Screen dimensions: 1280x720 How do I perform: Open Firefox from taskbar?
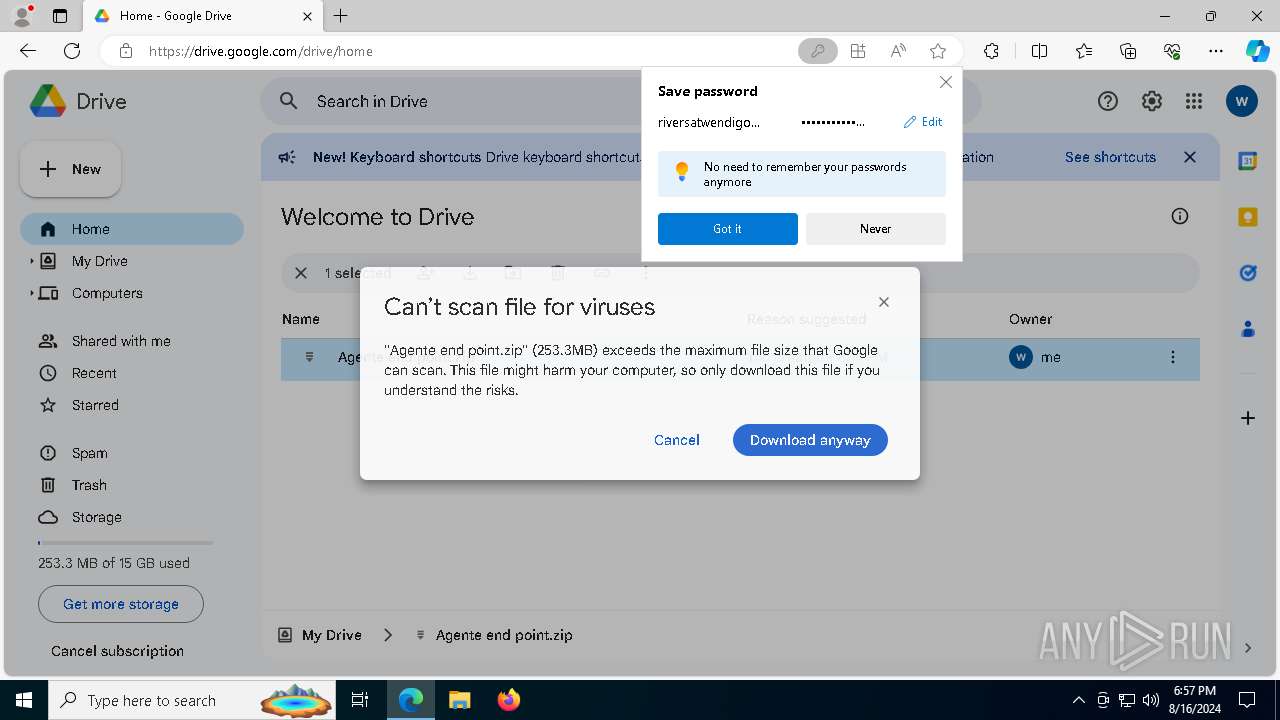[x=509, y=700]
